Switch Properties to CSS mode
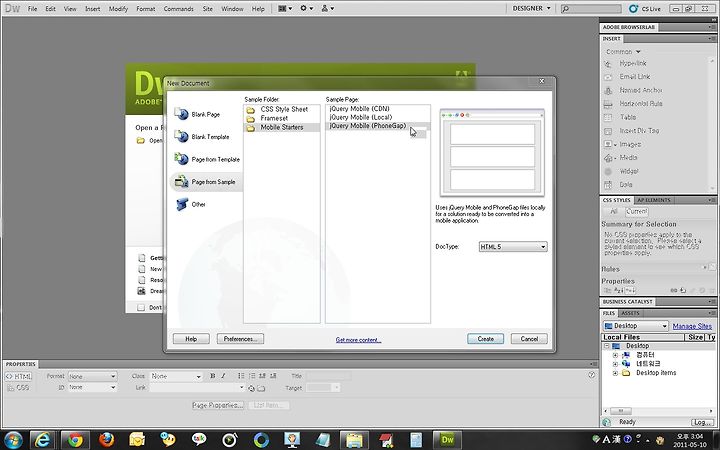Viewport: 720px width, 450px height. click(x=18, y=387)
